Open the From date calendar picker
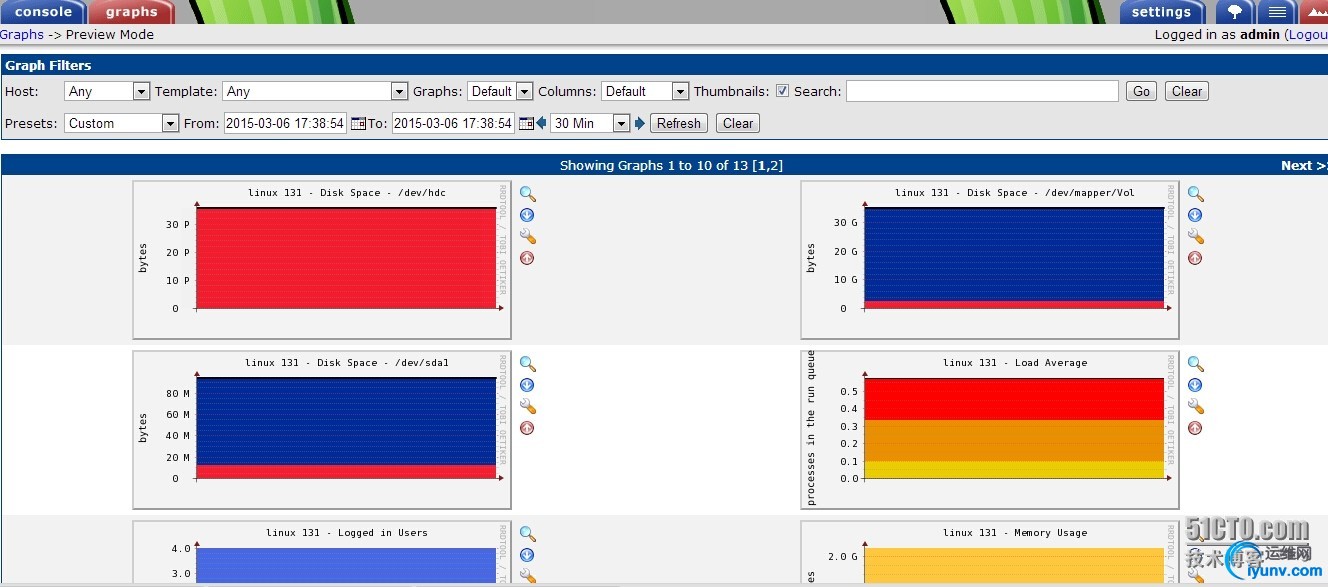The width and height of the screenshot is (1328, 587). [358, 124]
